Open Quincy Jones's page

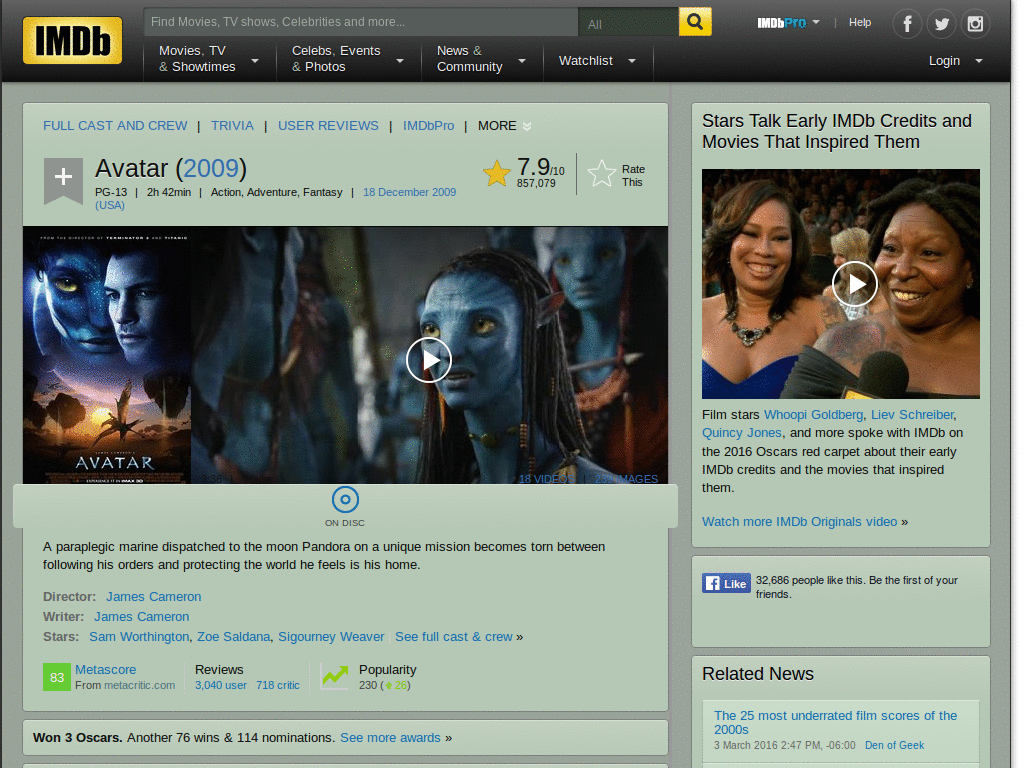742,432
